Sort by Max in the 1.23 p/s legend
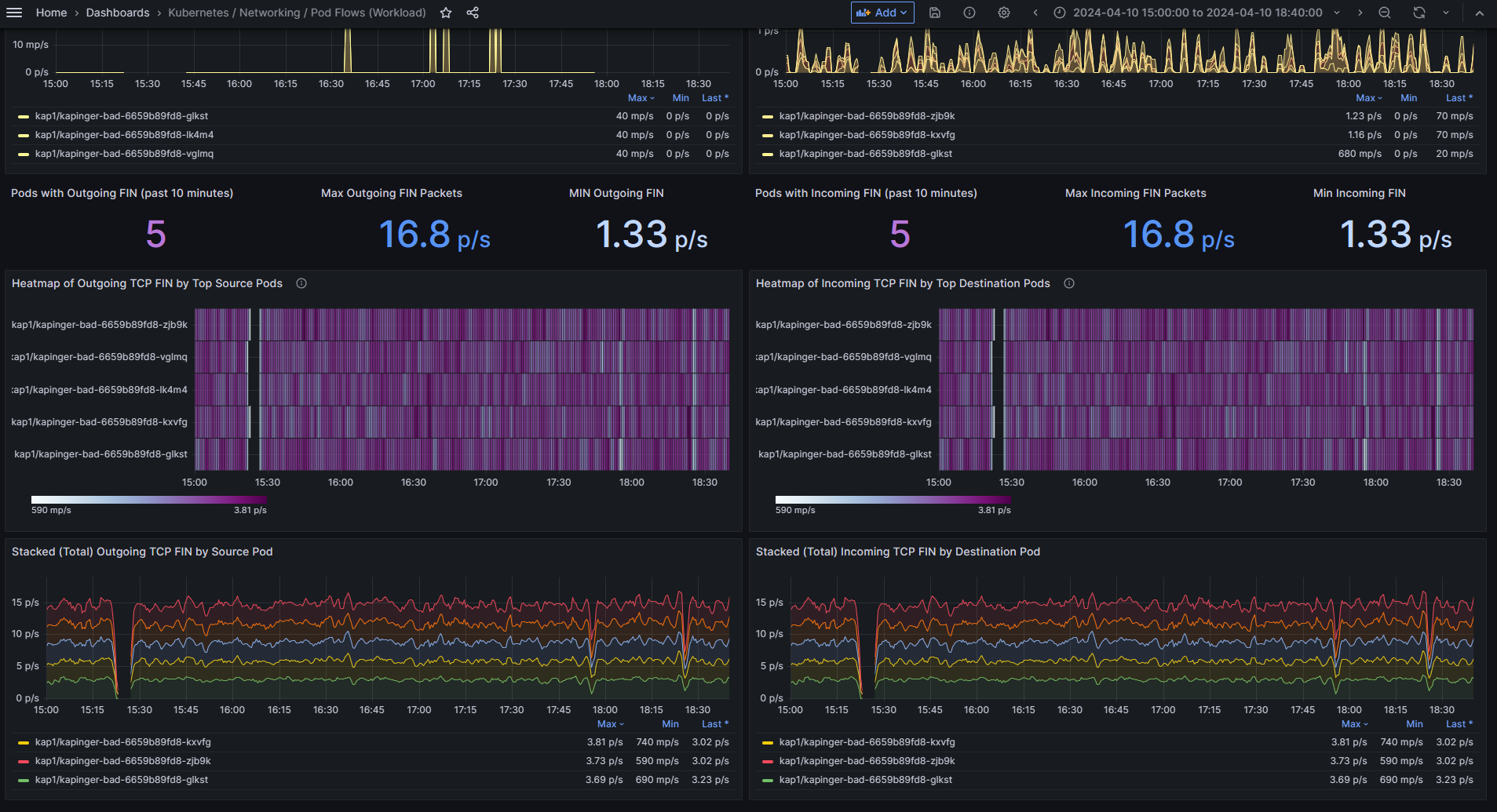The width and height of the screenshot is (1497, 812). tap(1369, 98)
